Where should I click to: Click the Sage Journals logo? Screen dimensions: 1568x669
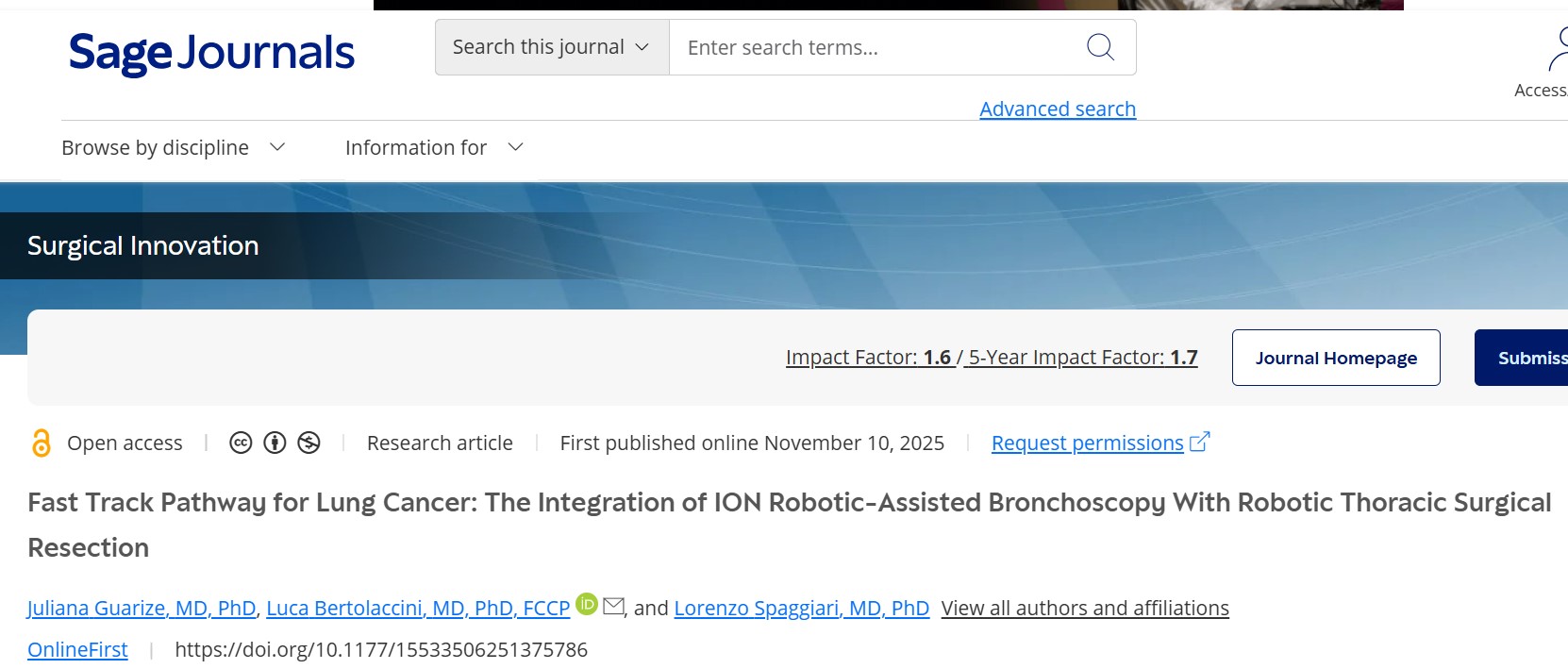211,54
